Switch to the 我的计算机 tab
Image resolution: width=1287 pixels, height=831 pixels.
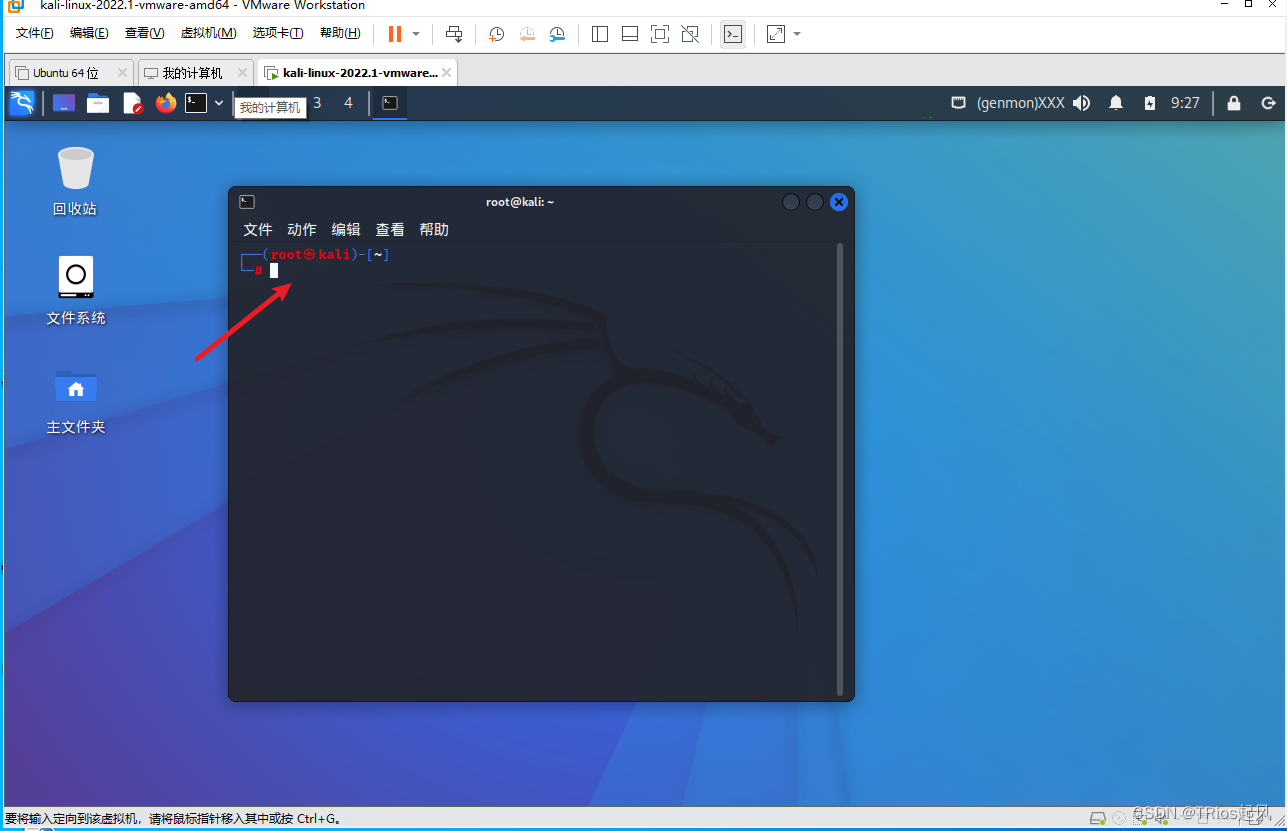[192, 73]
